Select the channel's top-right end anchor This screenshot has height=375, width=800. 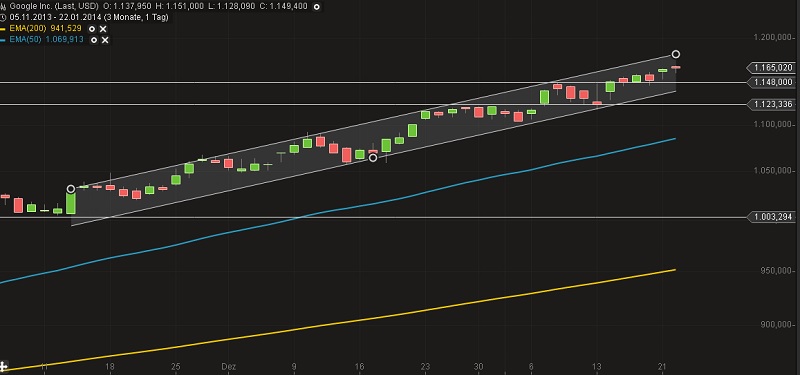[x=676, y=54]
